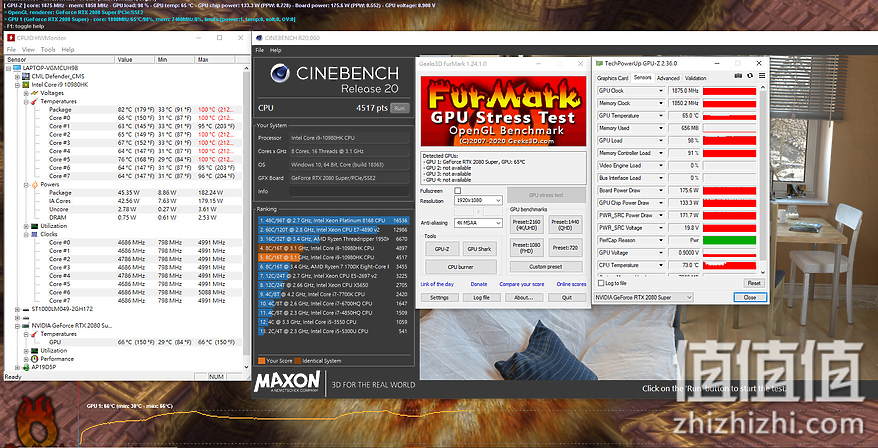Expand the Utilization node under Intel Core i9
Screen dimensions: 878x448
(26, 226)
